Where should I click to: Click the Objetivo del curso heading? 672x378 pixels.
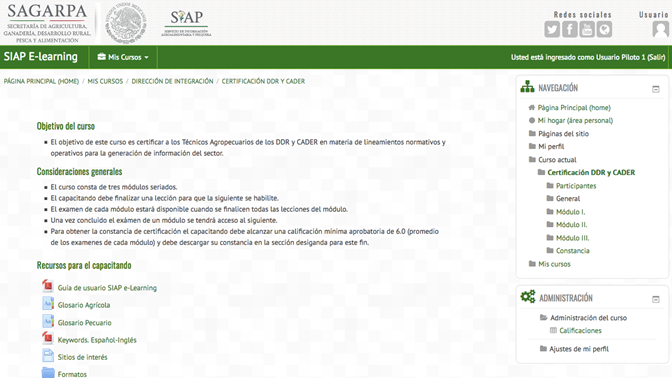click(66, 126)
